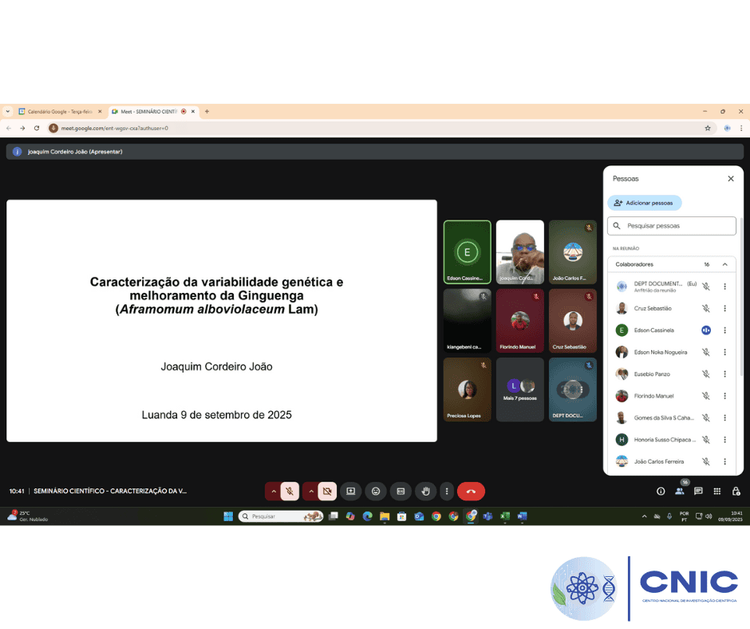
Task: Switch to the Calendário Google tab
Action: [58, 112]
